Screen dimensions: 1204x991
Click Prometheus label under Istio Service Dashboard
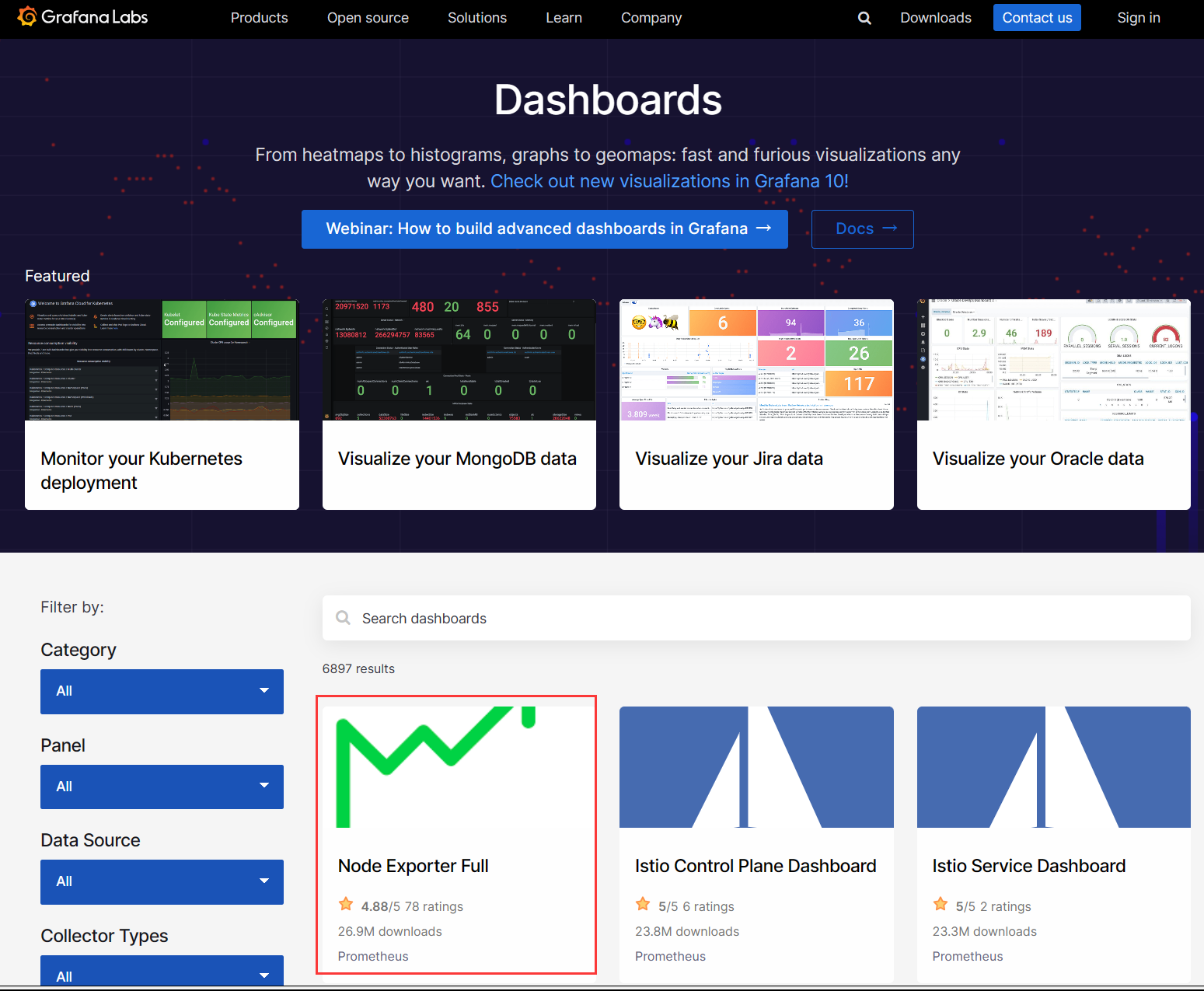click(x=968, y=956)
